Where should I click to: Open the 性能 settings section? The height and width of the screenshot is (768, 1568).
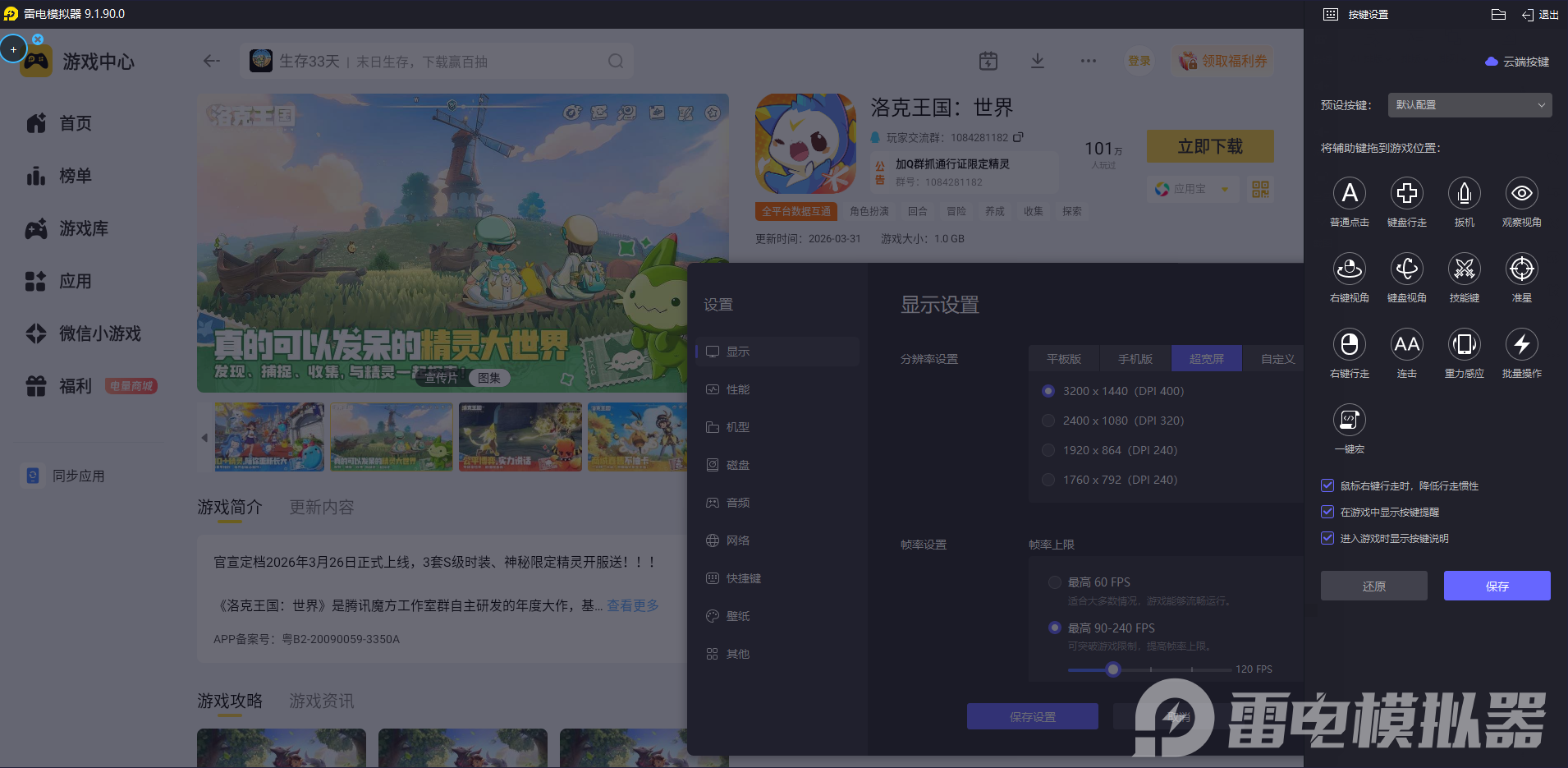coord(777,389)
